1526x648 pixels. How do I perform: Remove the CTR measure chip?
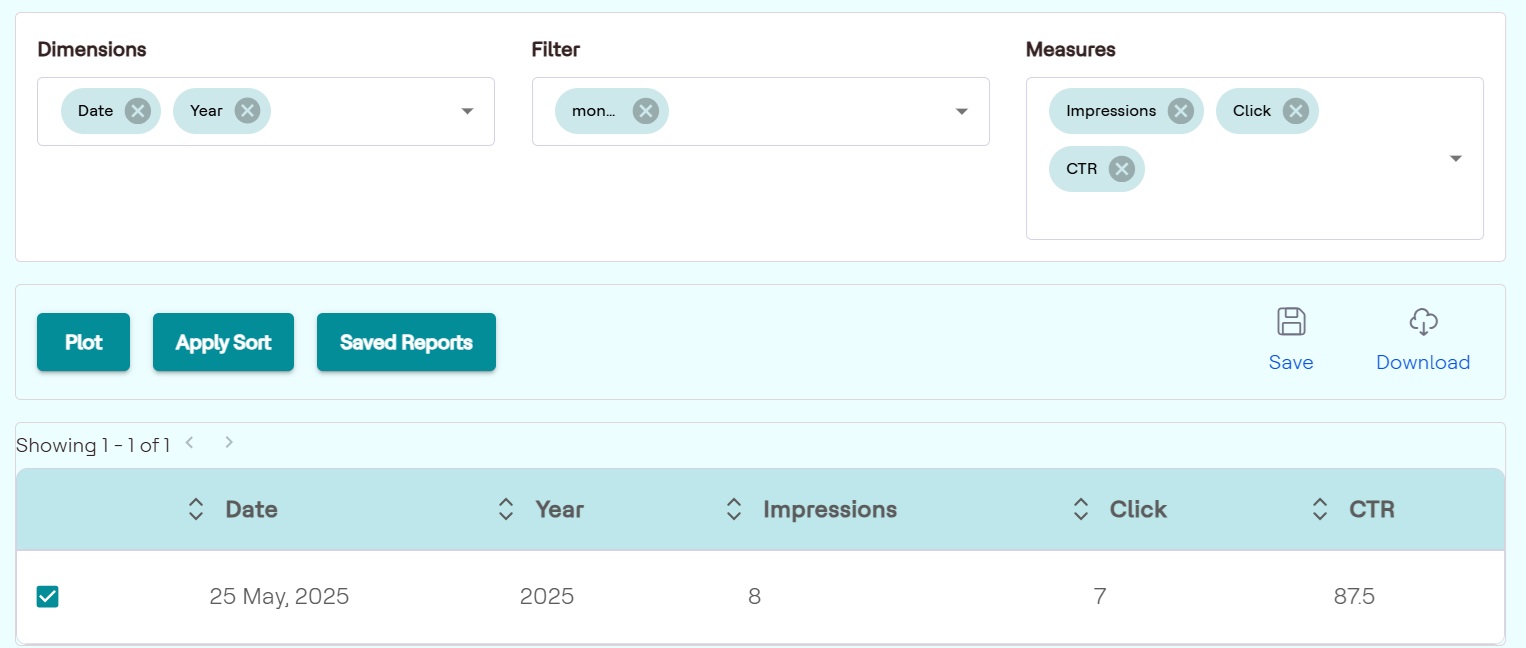point(1121,169)
